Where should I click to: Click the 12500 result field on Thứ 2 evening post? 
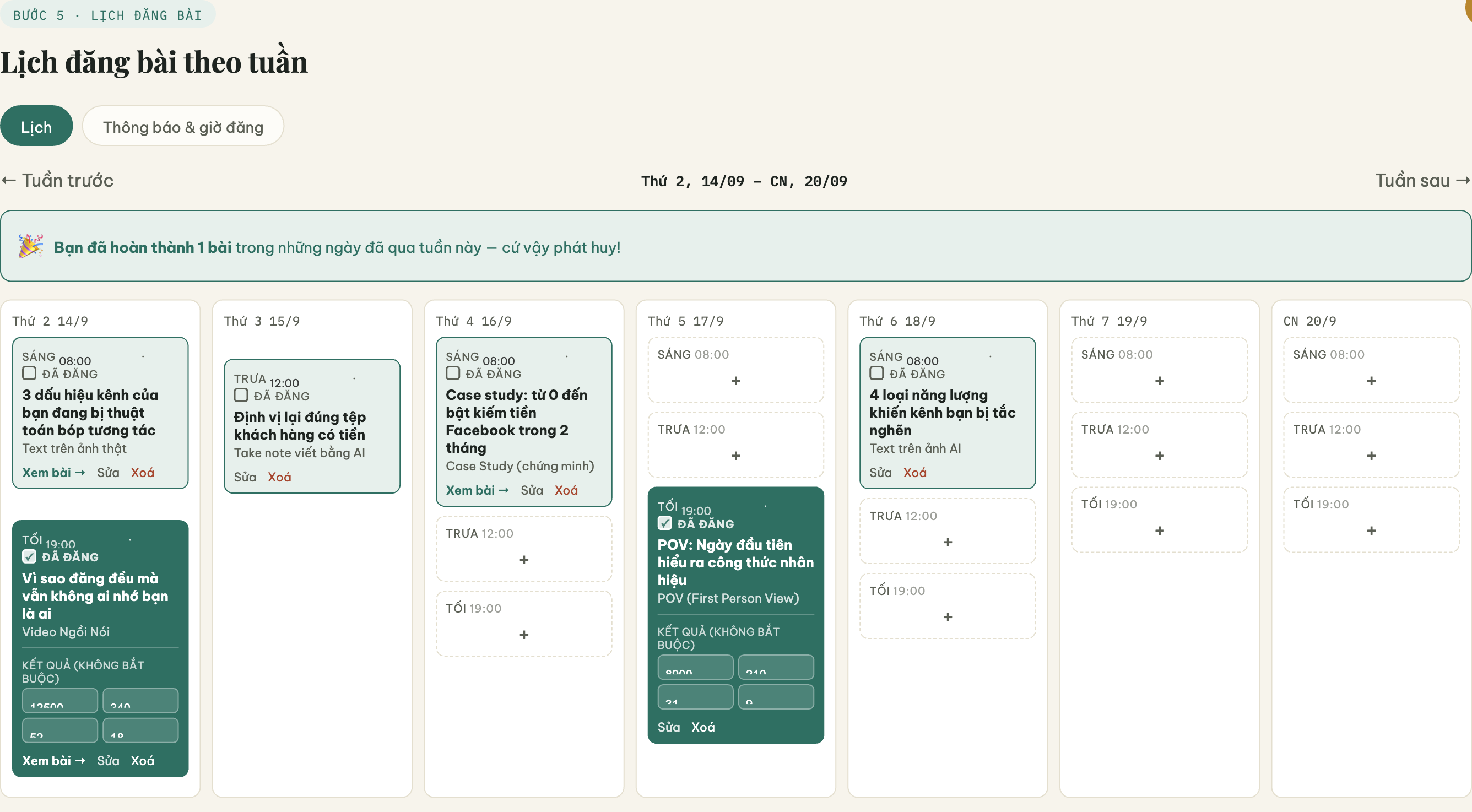tap(60, 701)
